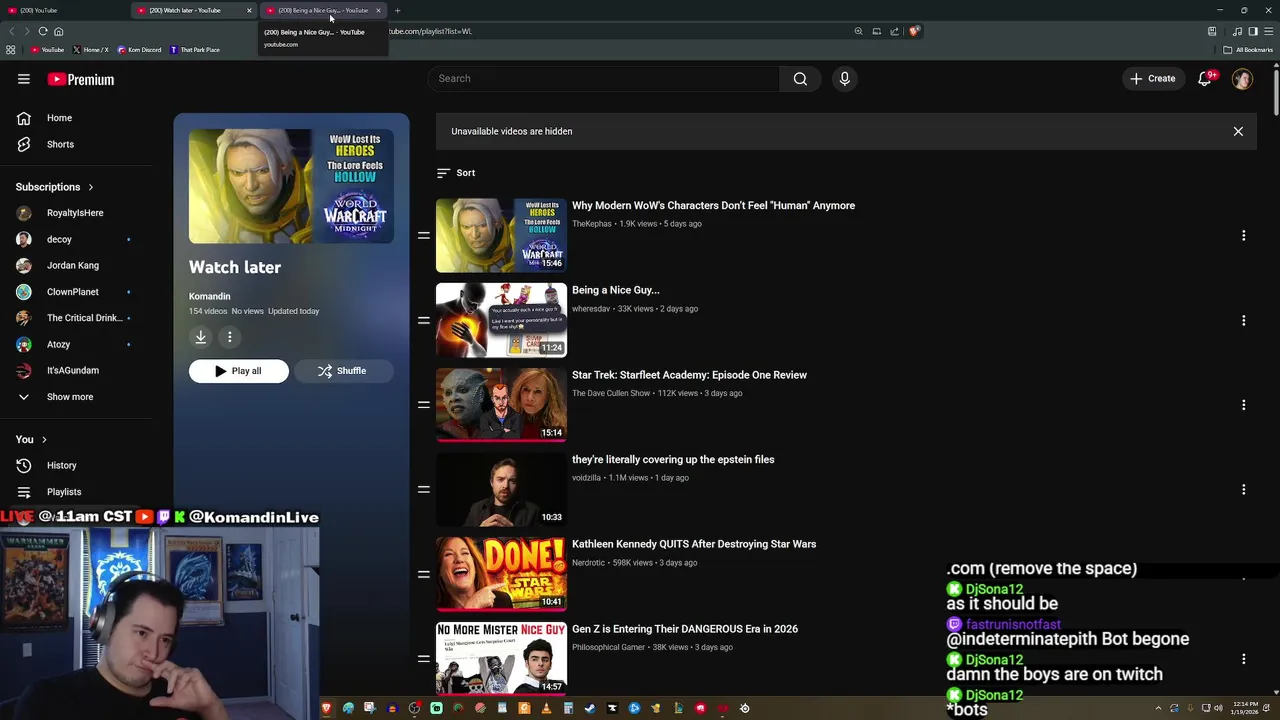Play all Watch later videos
Viewport: 1280px width, 720px height.
click(239, 371)
